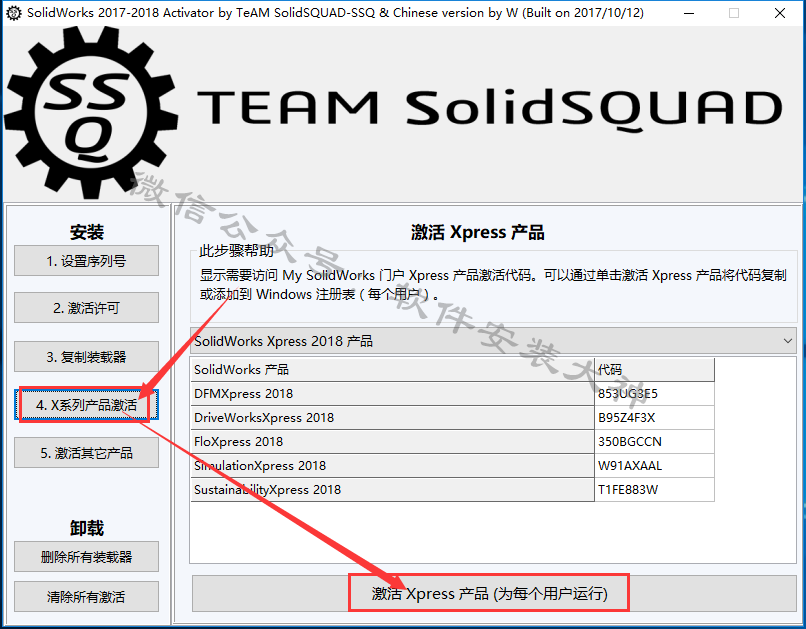Viewport: 806px width, 629px height.
Task: Click the 此步骤帮助 group label
Action: click(x=236, y=251)
